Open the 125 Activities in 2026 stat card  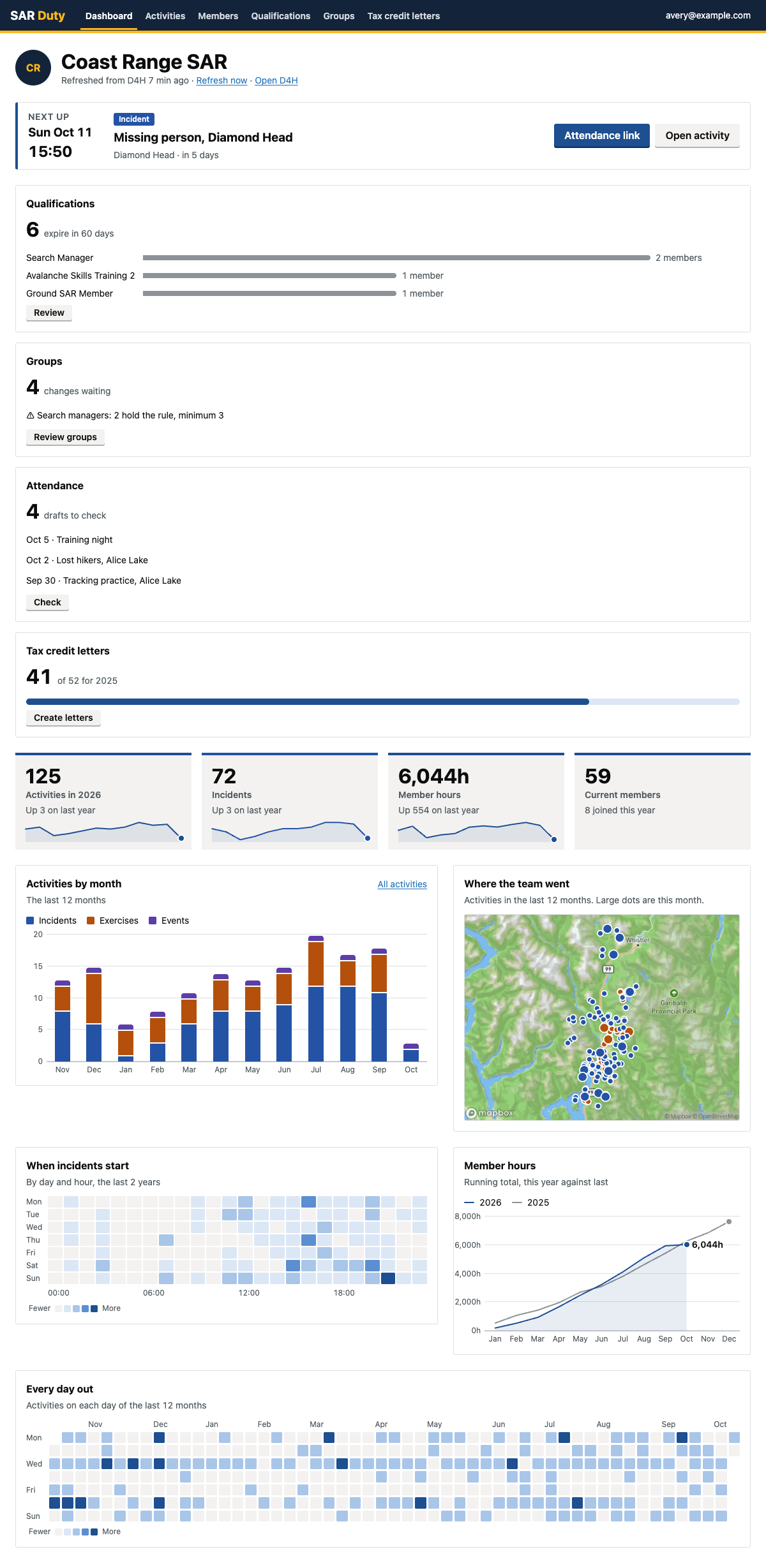103,801
